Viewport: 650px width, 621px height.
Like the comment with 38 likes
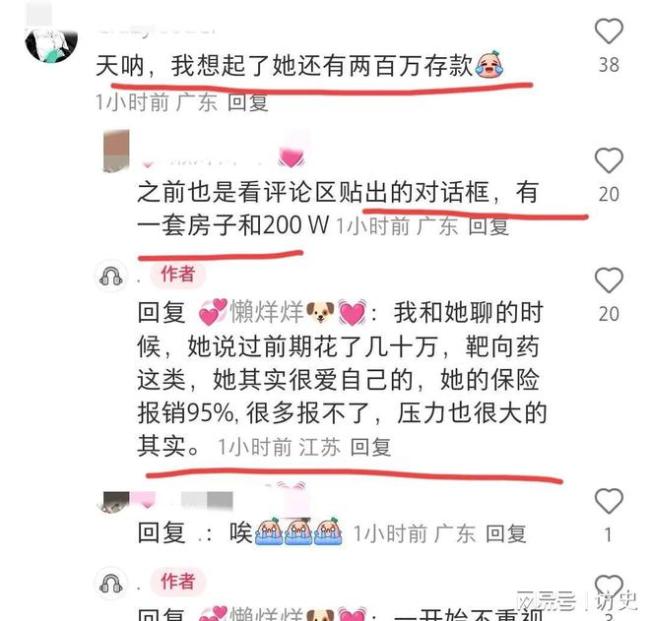[609, 31]
